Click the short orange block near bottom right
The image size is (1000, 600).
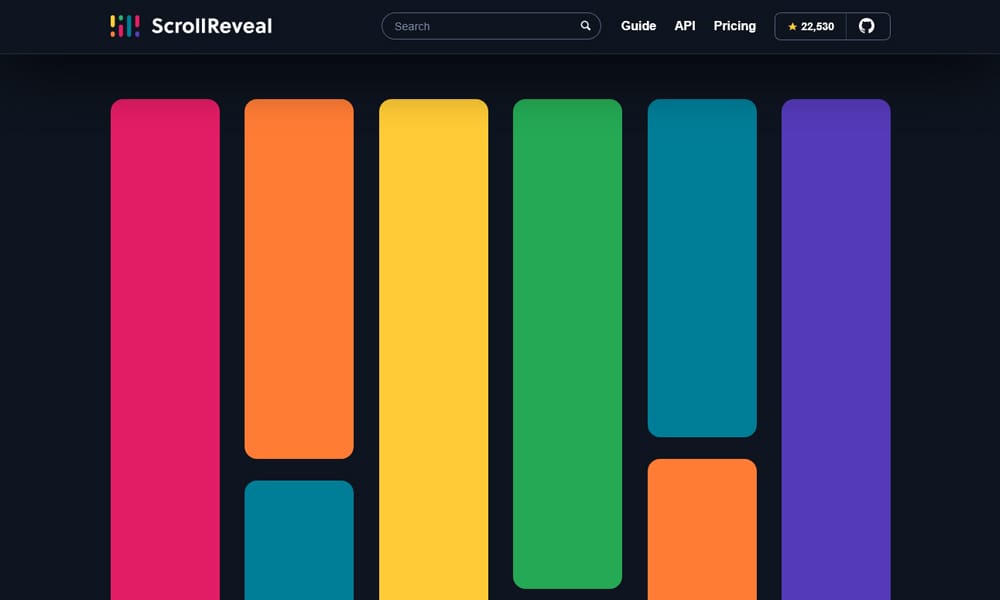pyautogui.click(x=702, y=530)
